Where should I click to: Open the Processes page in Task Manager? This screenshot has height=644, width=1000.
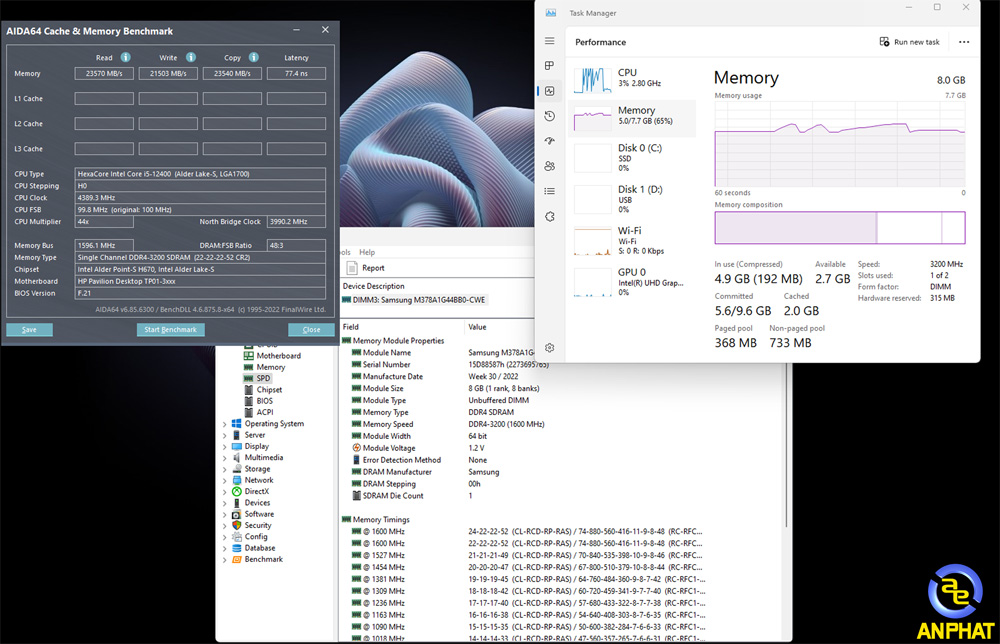point(550,66)
